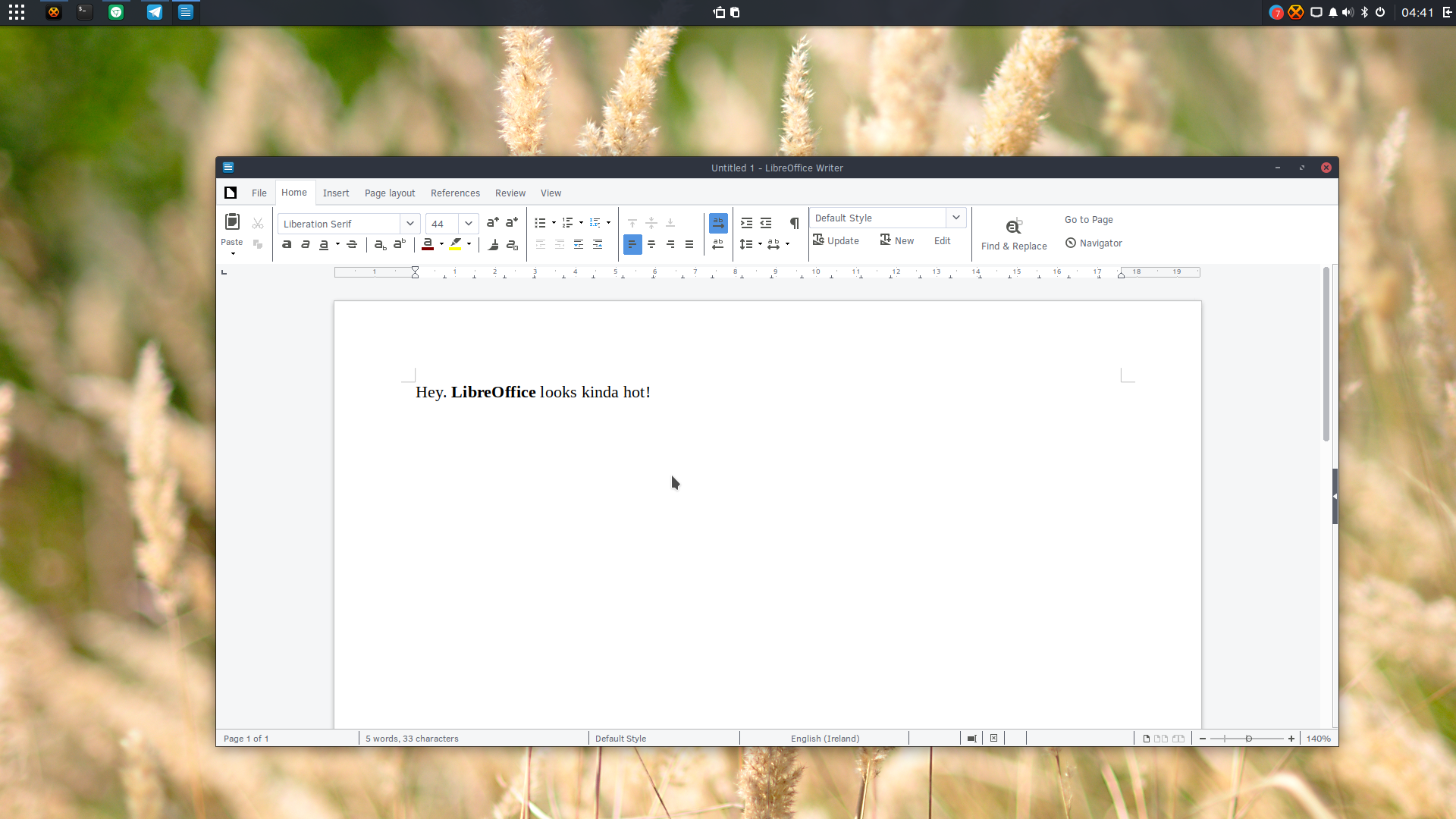Screen dimensions: 1456x819
Task: Open line spacing dropdown arrow
Action: (x=760, y=244)
